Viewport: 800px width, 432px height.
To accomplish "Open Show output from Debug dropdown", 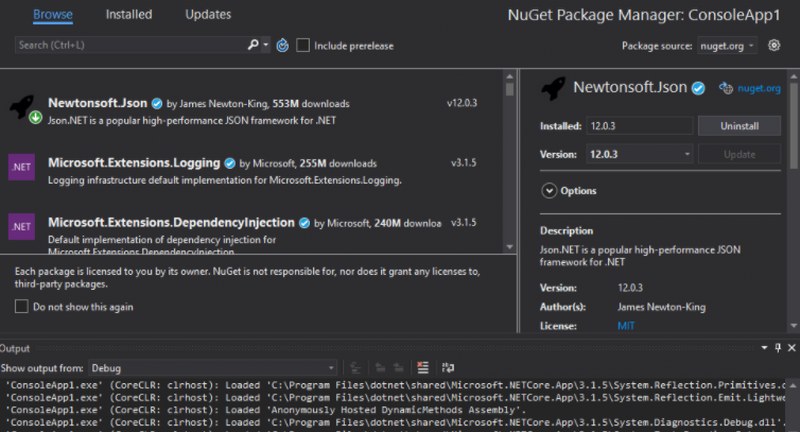I will (212, 368).
